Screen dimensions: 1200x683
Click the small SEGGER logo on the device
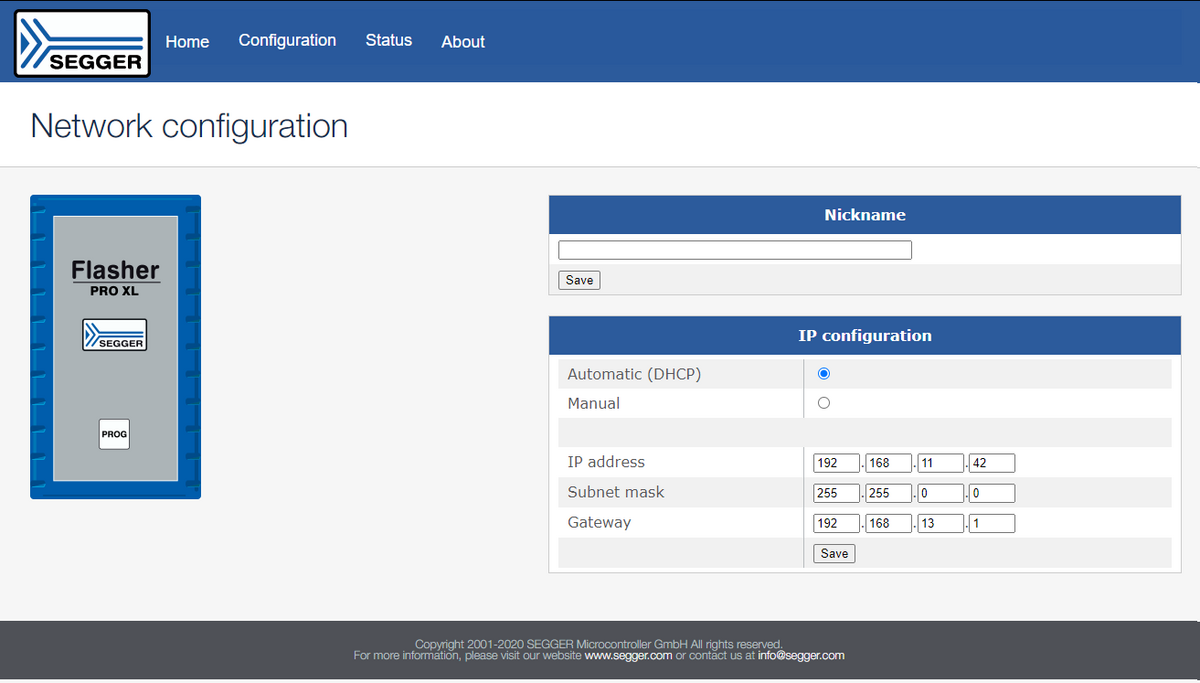[x=114, y=335]
